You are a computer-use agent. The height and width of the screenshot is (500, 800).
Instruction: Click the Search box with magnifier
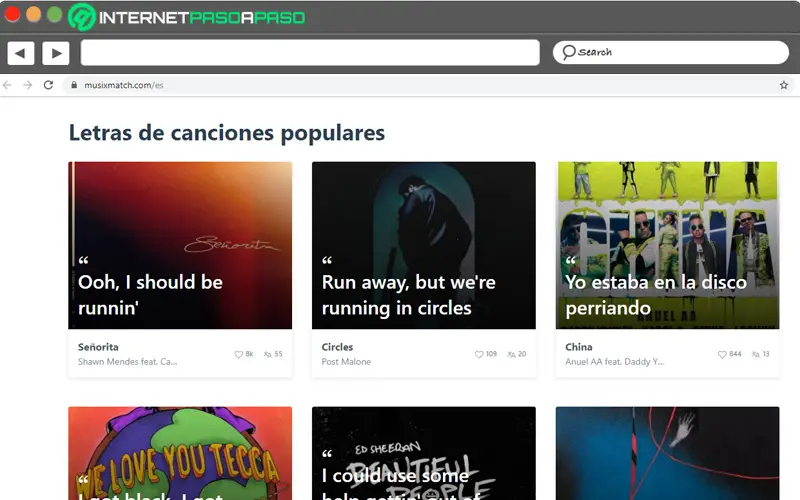[x=670, y=52]
